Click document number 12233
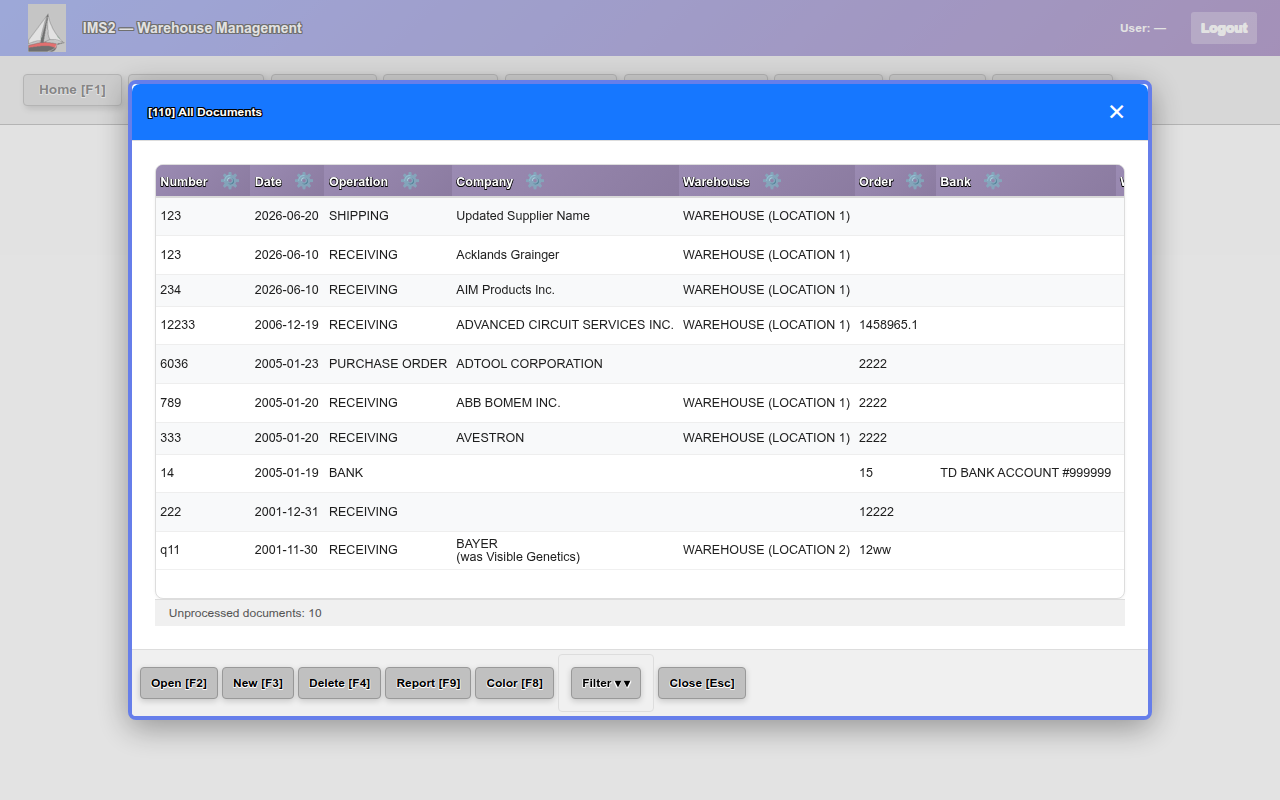Viewport: 1280px width, 800px height. pos(178,325)
